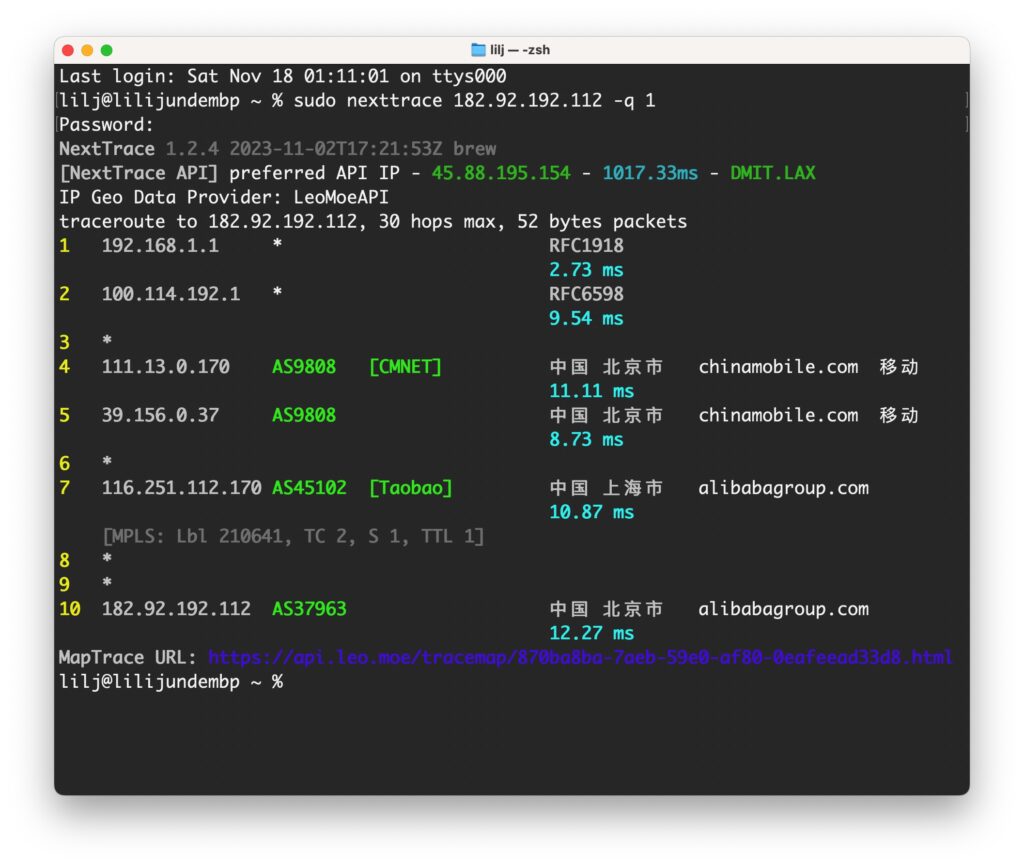The width and height of the screenshot is (1024, 867).
Task: Click '移动' on the hop 4 row
Action: [x=899, y=366]
